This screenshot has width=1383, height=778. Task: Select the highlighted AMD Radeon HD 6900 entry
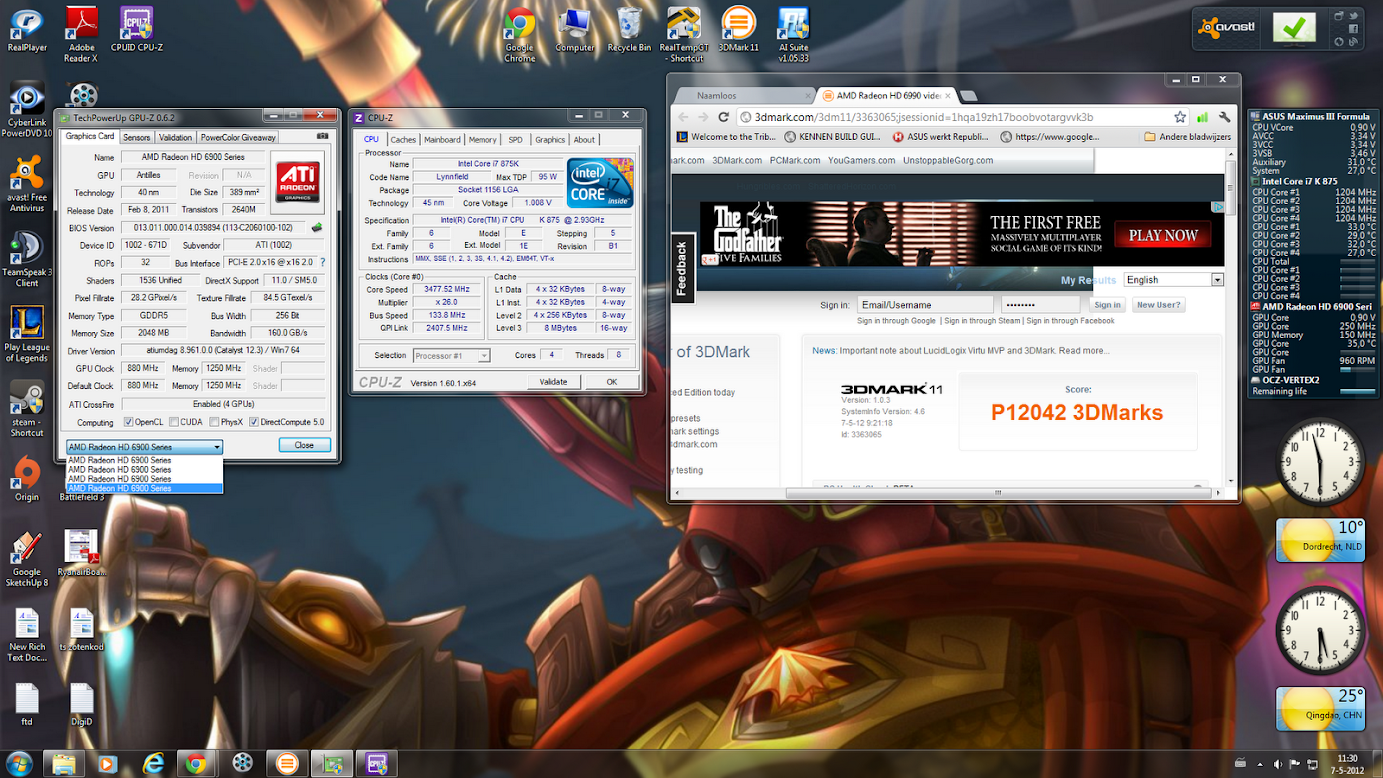coord(144,488)
